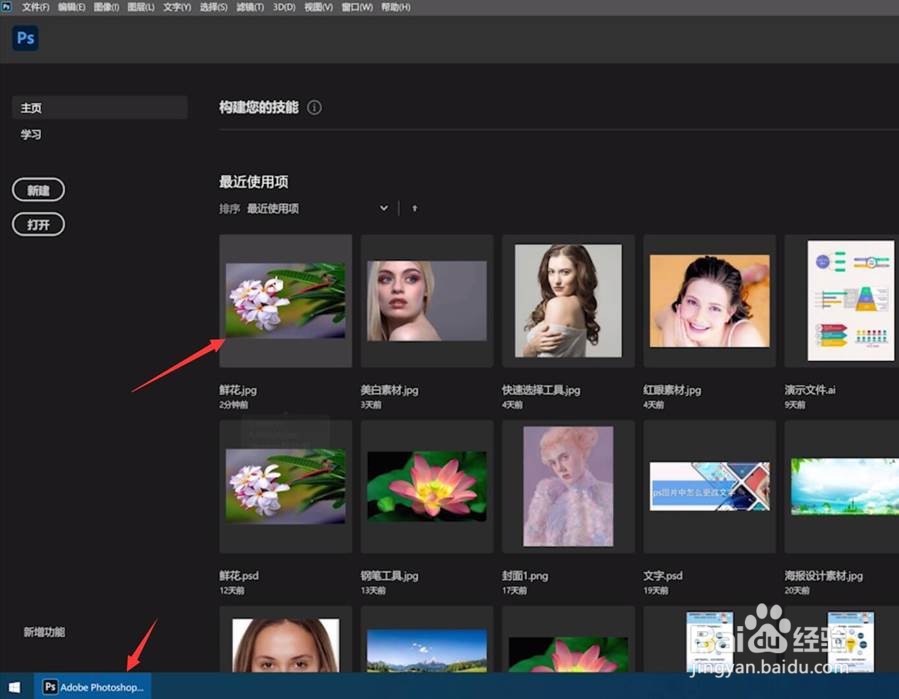Open 钢笔工具.jpg lotus thumbnail
The width and height of the screenshot is (899, 699).
pos(427,486)
